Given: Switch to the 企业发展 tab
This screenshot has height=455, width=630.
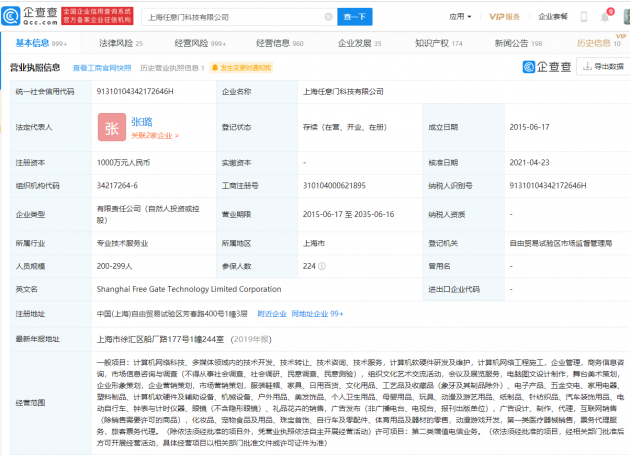Looking at the screenshot, I should [359, 43].
